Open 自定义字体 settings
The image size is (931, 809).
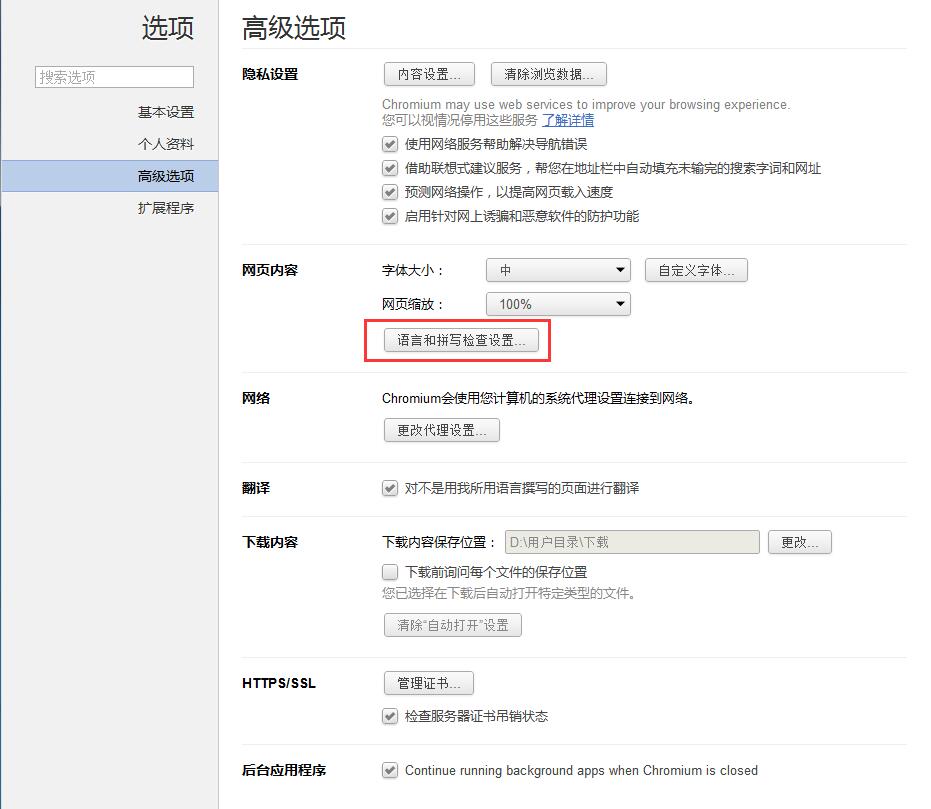pos(696,269)
